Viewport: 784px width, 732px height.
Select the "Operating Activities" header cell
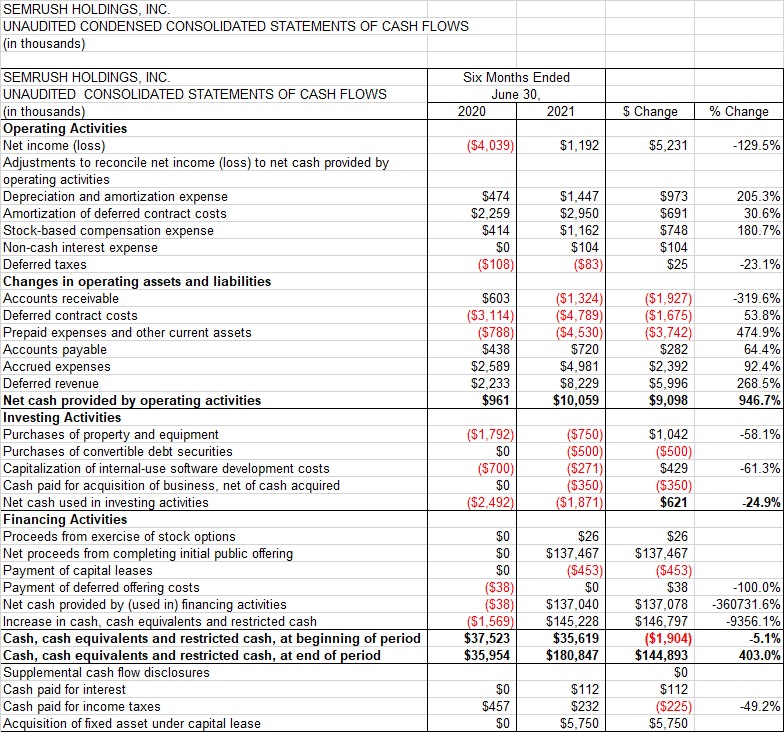pos(65,128)
